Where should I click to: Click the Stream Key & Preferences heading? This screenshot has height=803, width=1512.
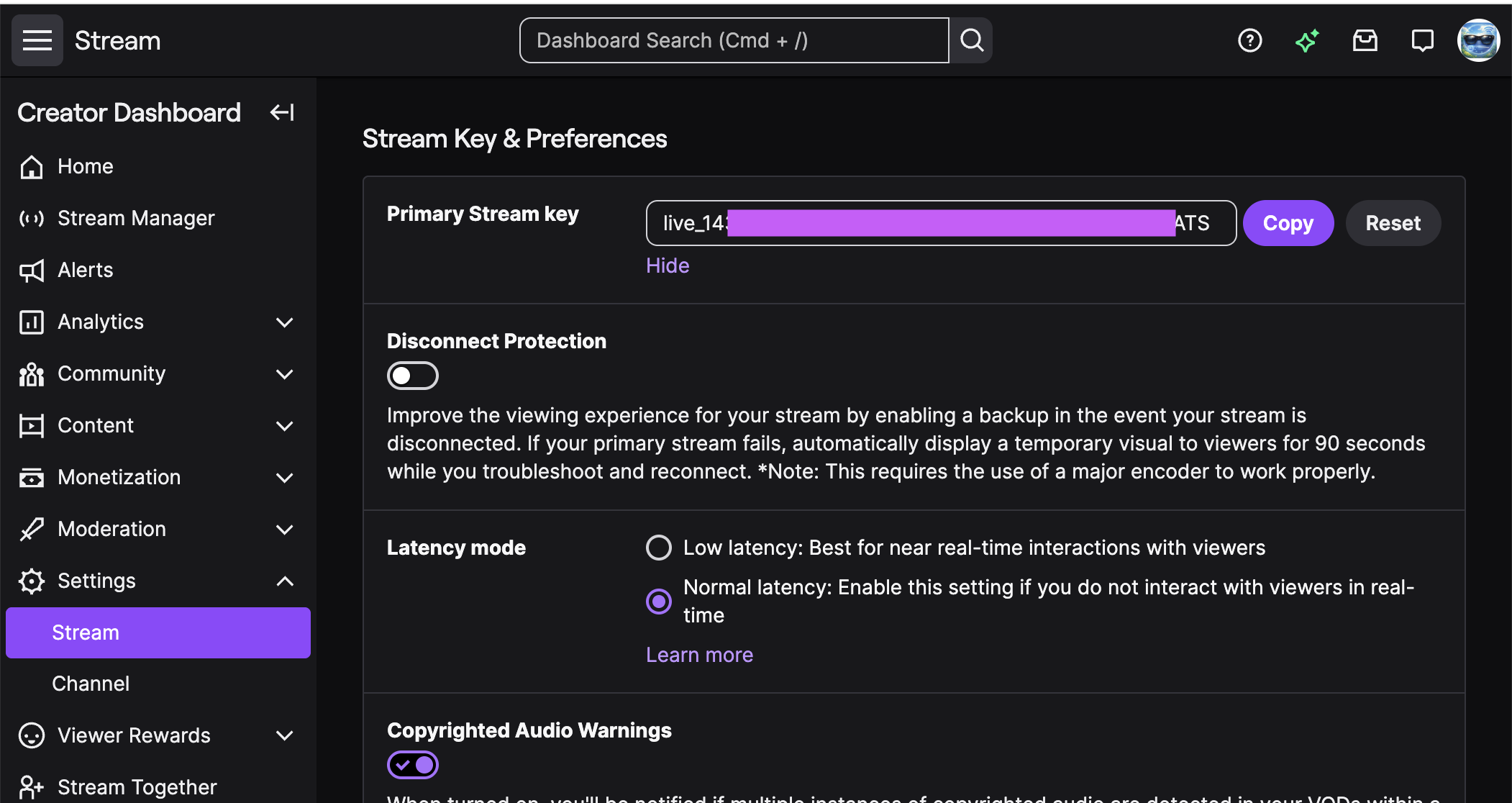(x=514, y=138)
